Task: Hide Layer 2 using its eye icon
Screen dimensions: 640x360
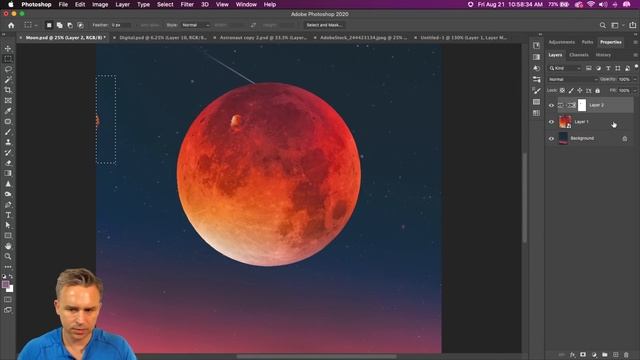Action: pos(551,105)
